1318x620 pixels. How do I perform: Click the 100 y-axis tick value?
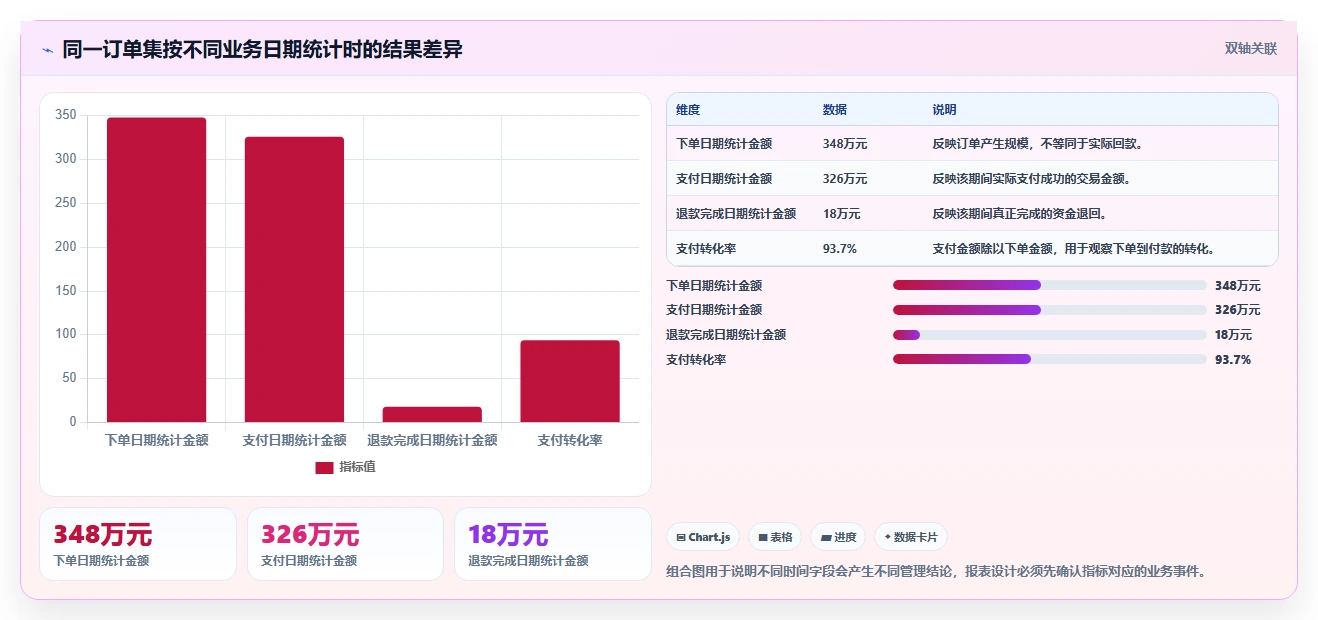click(x=66, y=334)
